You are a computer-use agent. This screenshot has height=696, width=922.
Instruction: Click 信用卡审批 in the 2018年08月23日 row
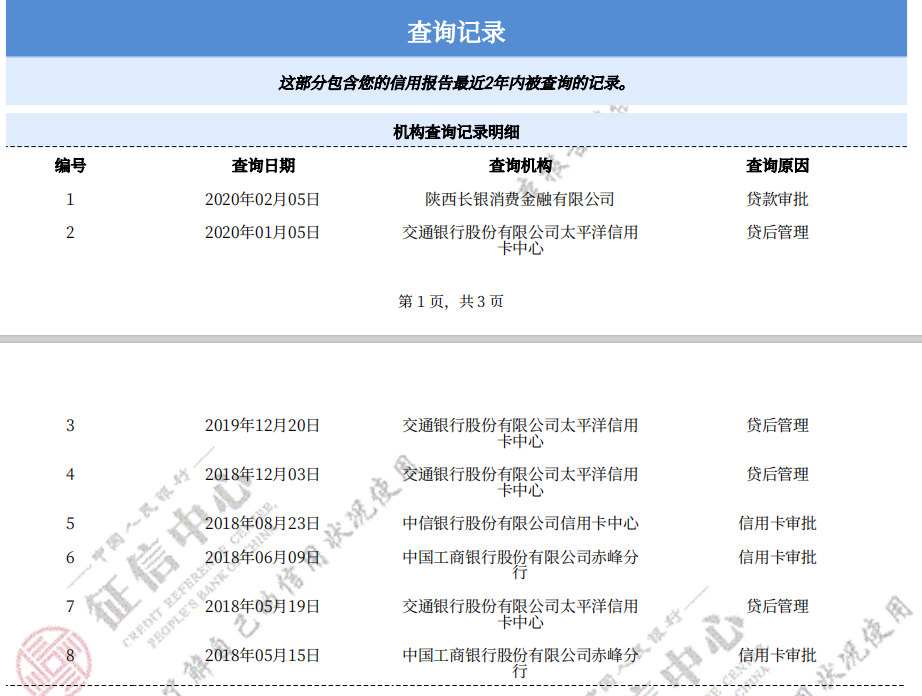[x=777, y=523]
